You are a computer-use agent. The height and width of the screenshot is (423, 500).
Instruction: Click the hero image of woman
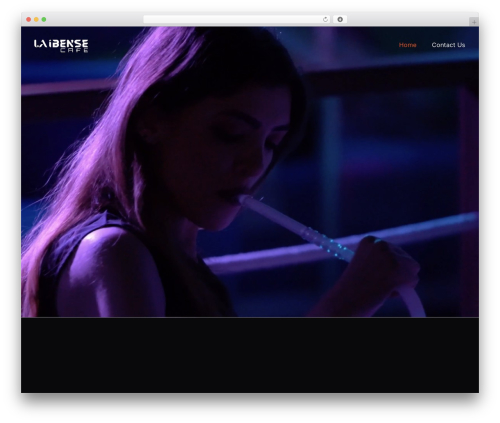[x=250, y=172]
